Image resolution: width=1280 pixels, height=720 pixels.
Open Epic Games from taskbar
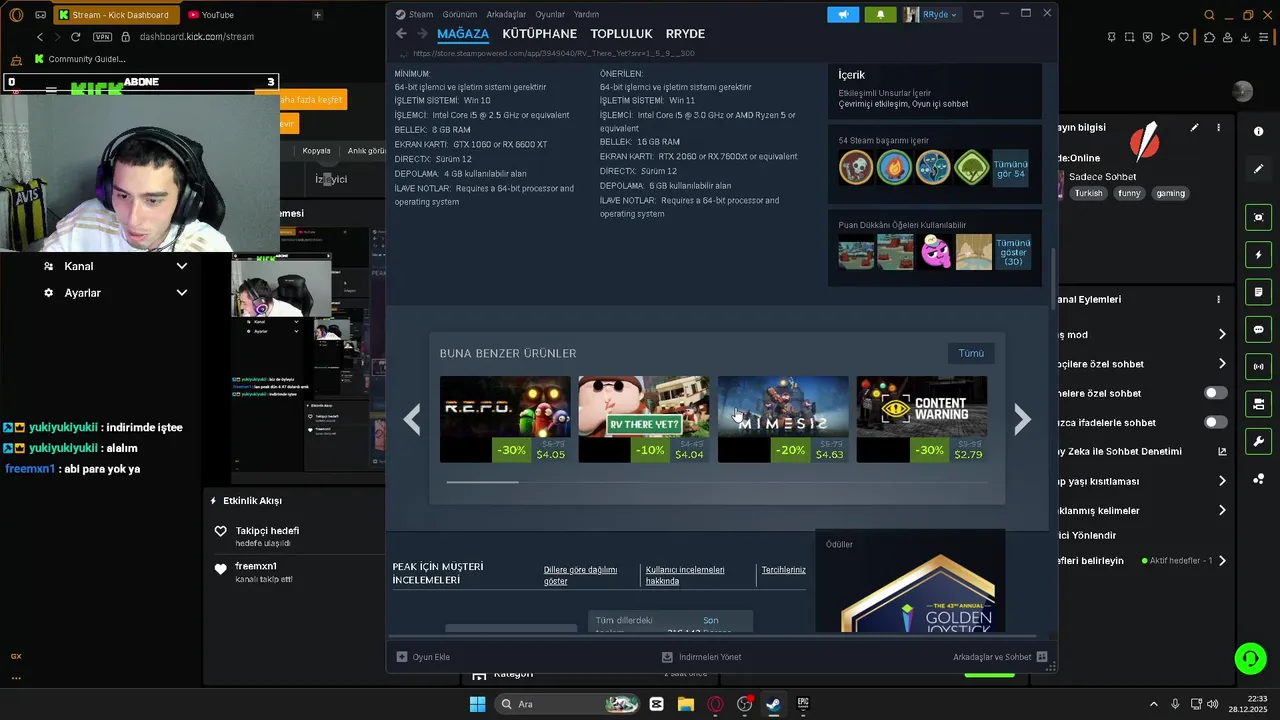coord(803,704)
